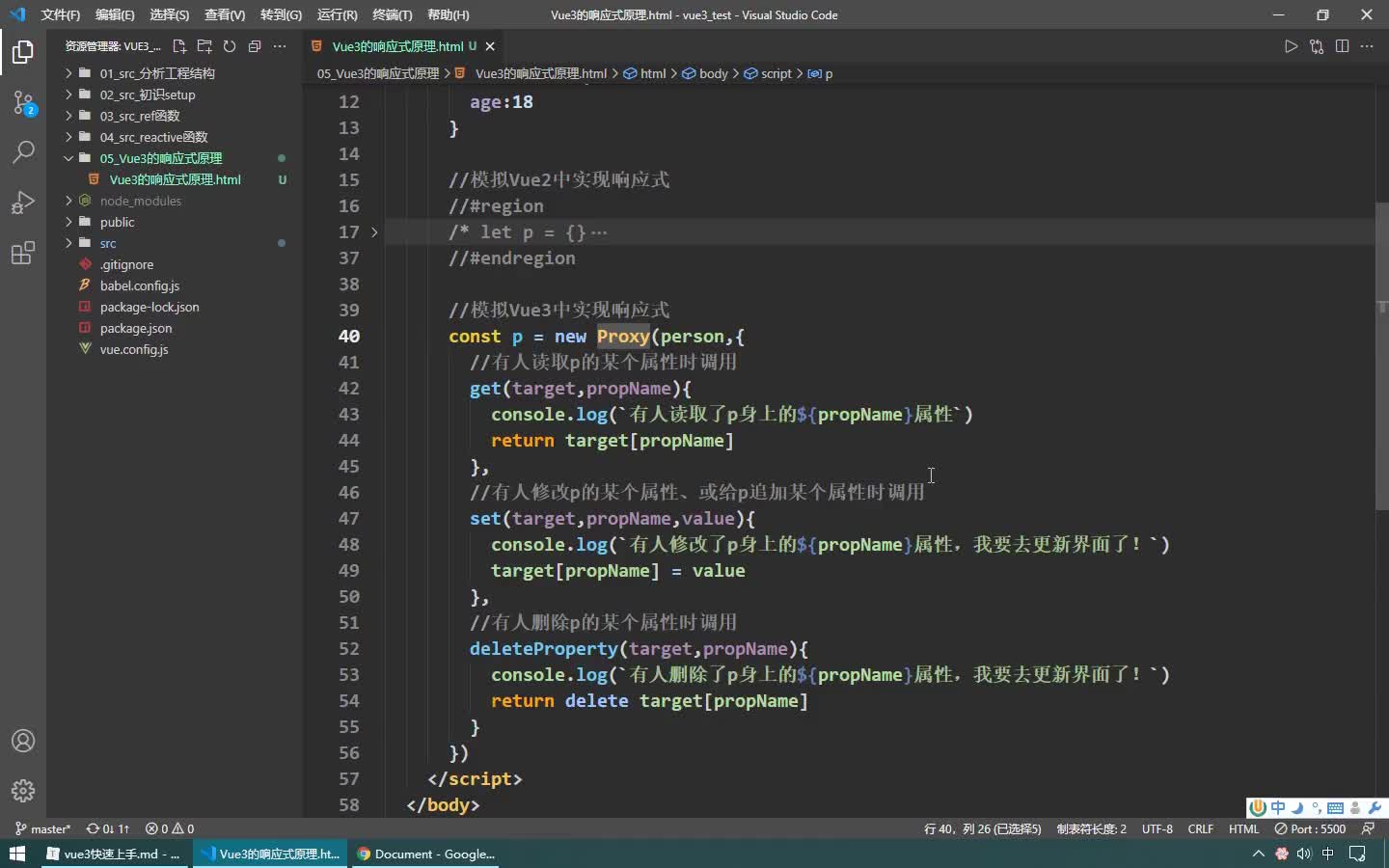Viewport: 1389px width, 868px height.
Task: Open the Manage gear icon
Action: click(x=23, y=791)
